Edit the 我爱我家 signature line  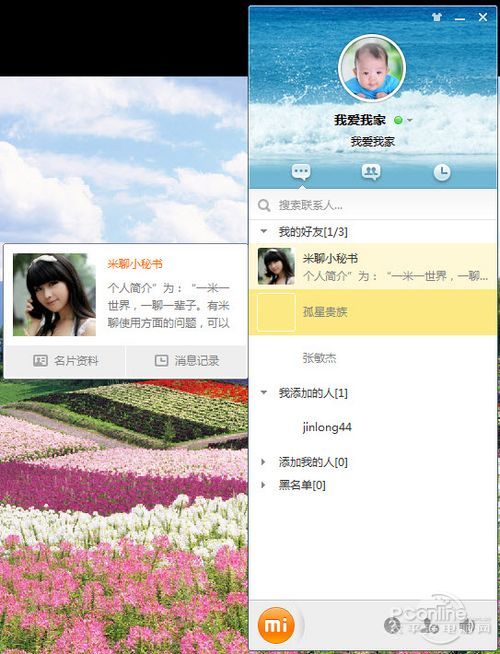point(372,142)
